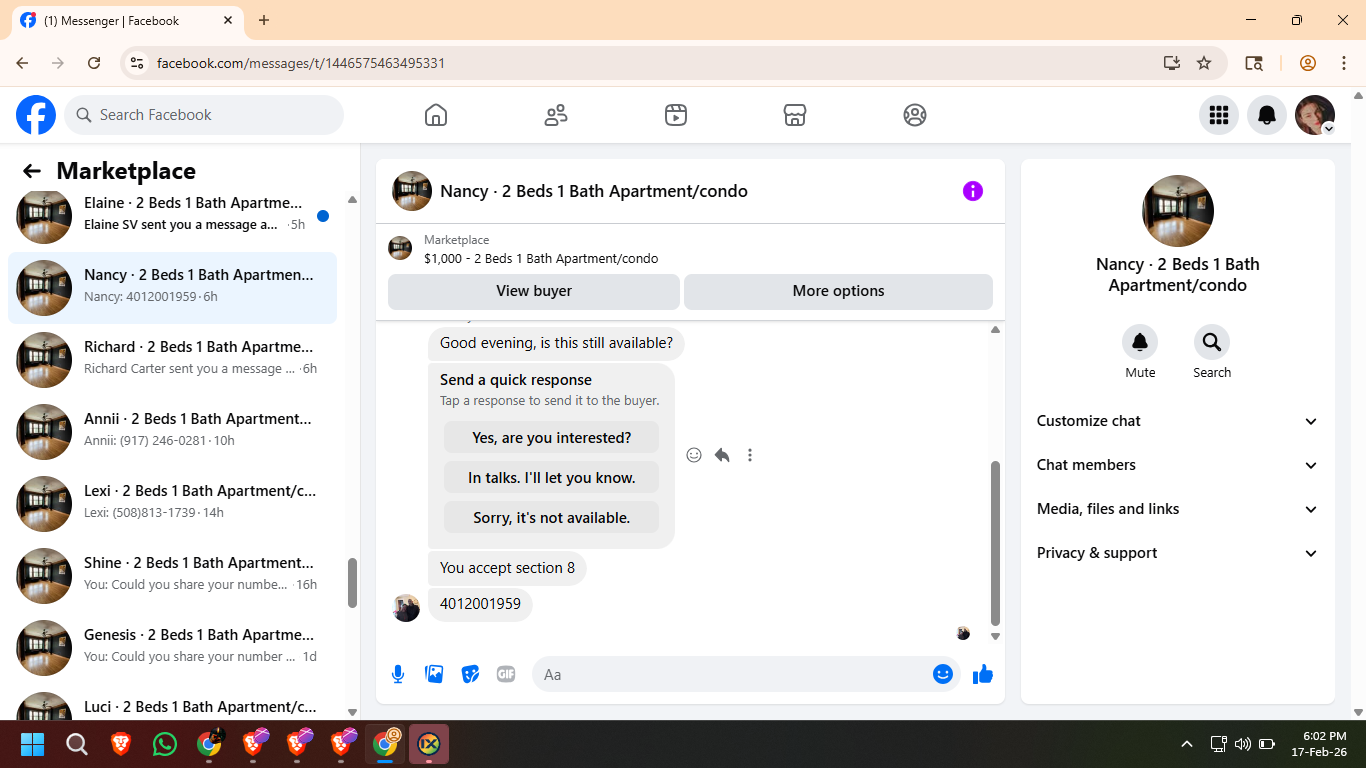The width and height of the screenshot is (1366, 768).
Task: Open a new browser tab
Action: pyautogui.click(x=264, y=20)
